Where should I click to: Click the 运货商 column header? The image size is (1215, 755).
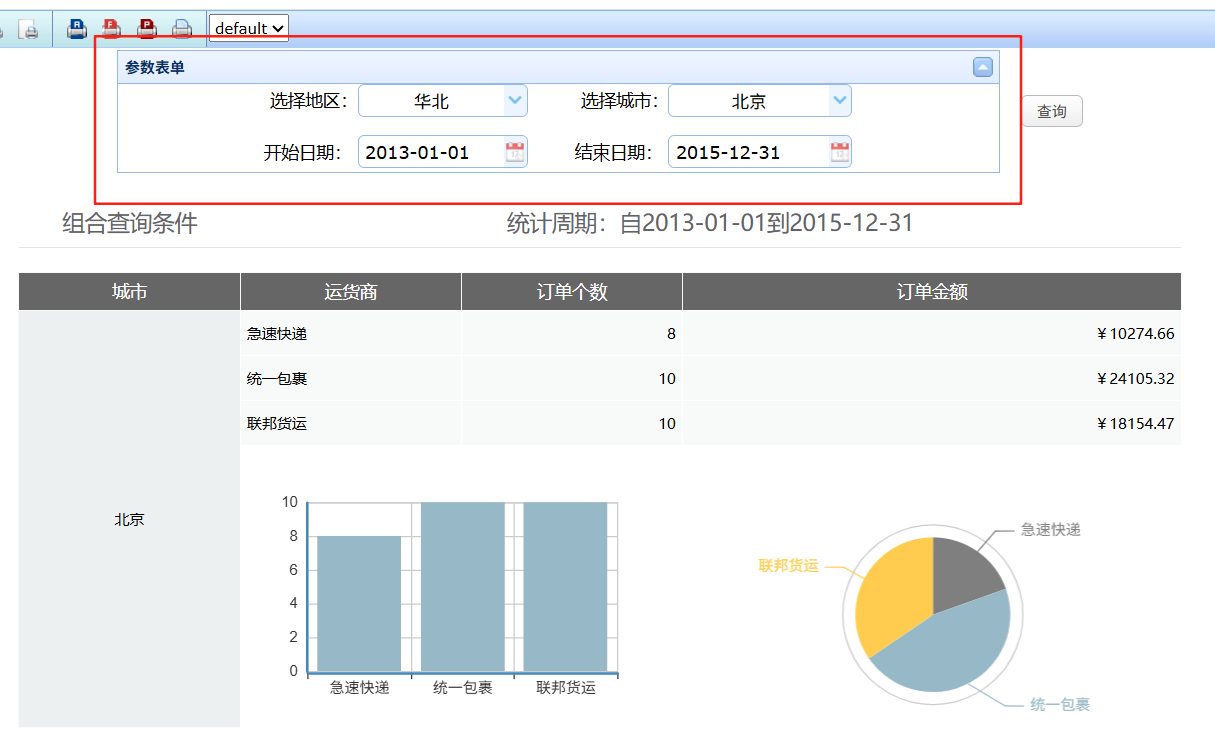point(350,292)
